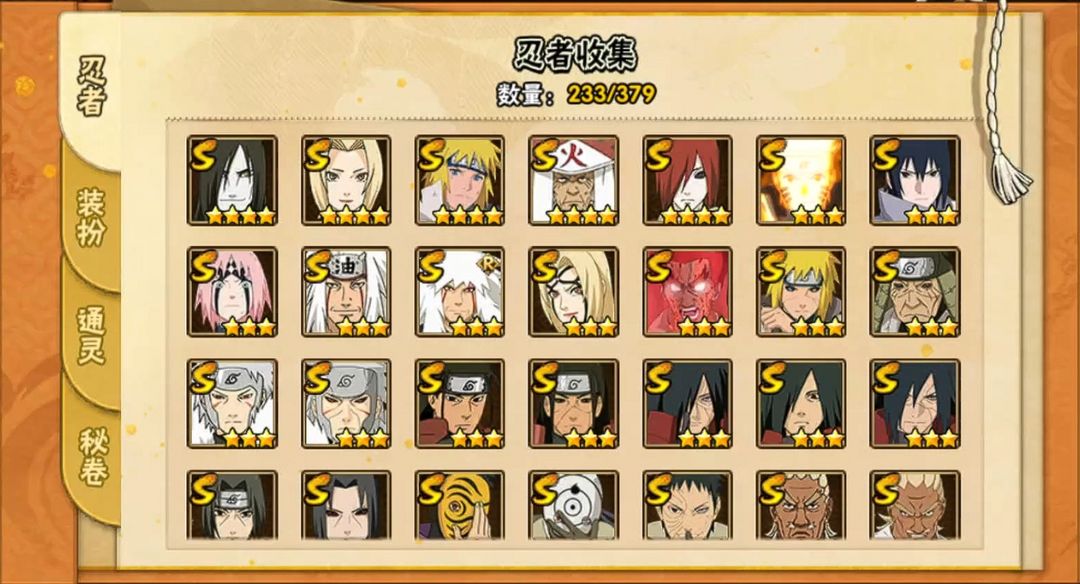This screenshot has width=1080, height=584.
Task: Select Jiraiya with 油 headband portrait
Action: coord(346,292)
